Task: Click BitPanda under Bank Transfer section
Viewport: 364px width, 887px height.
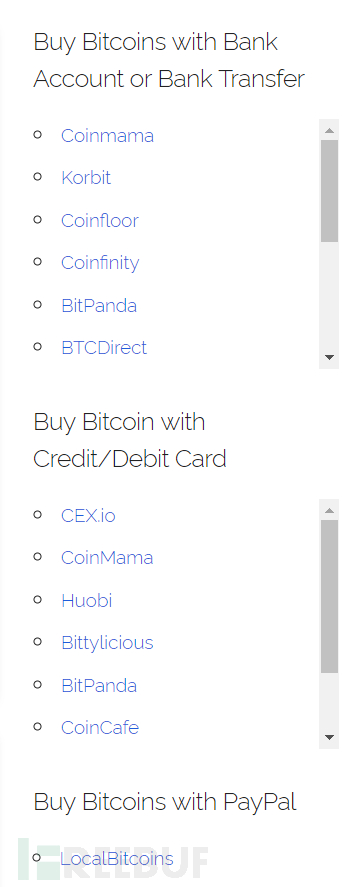Action: [99, 305]
